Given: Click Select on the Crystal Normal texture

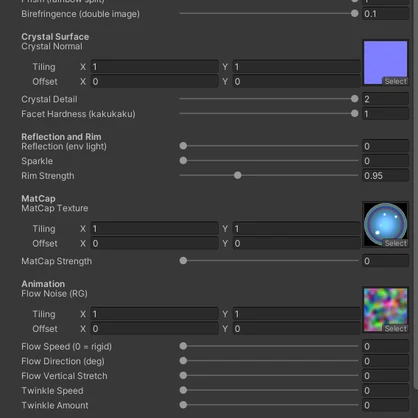Looking at the screenshot, I should [395, 81].
